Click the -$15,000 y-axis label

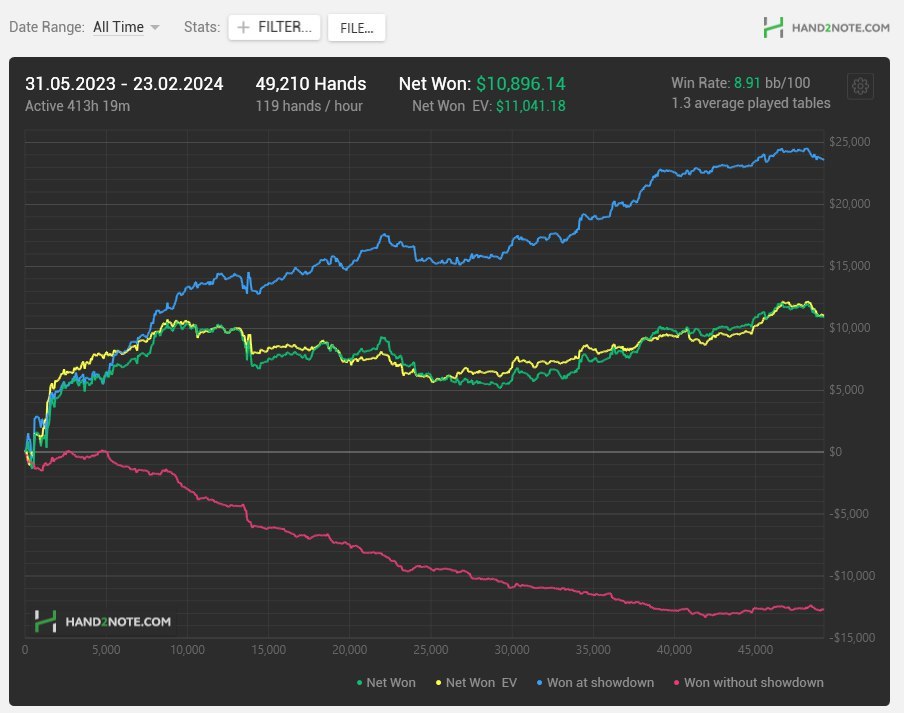point(852,637)
